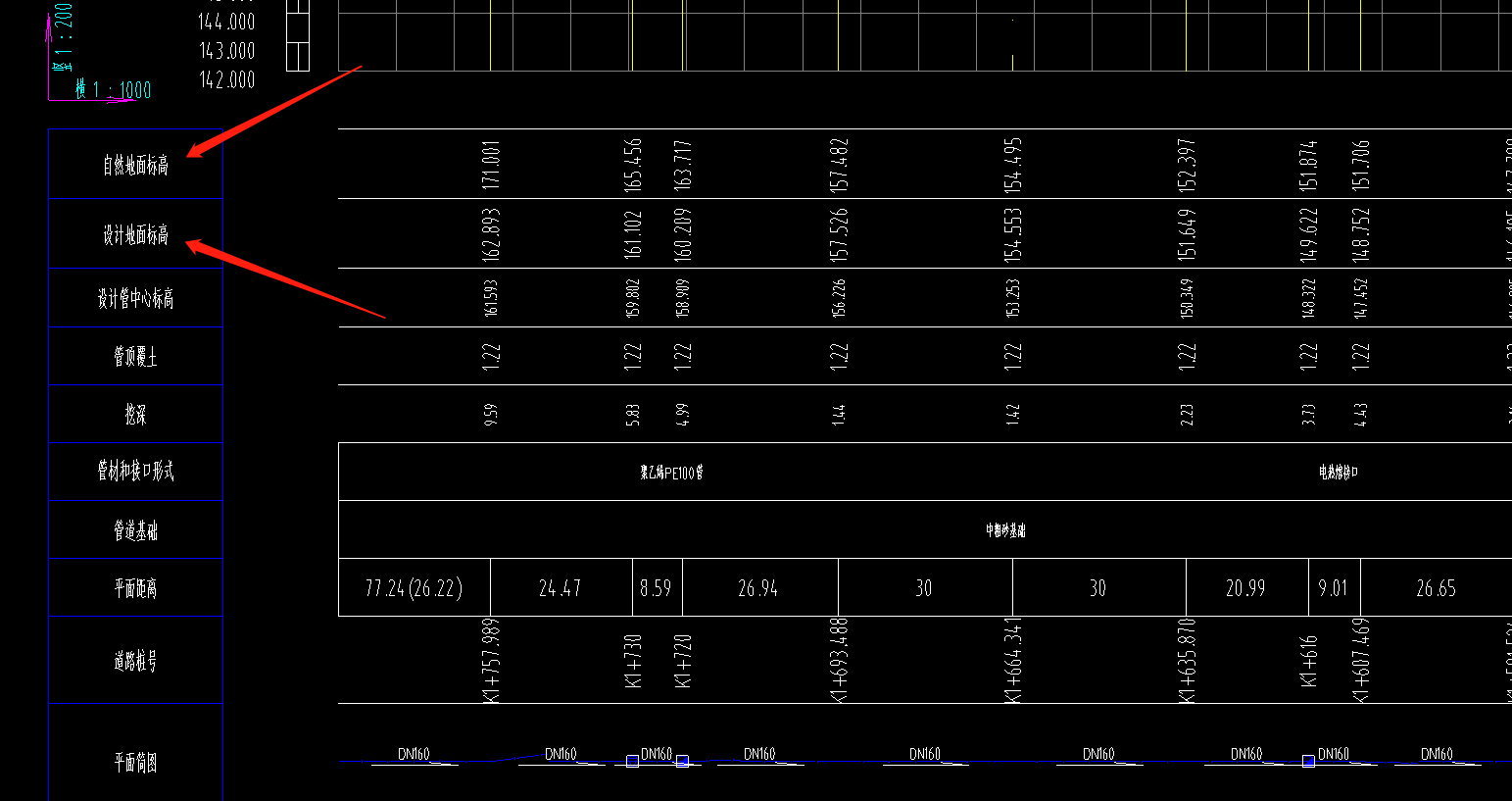Pick stake number K1+607.469

pyautogui.click(x=1361, y=660)
